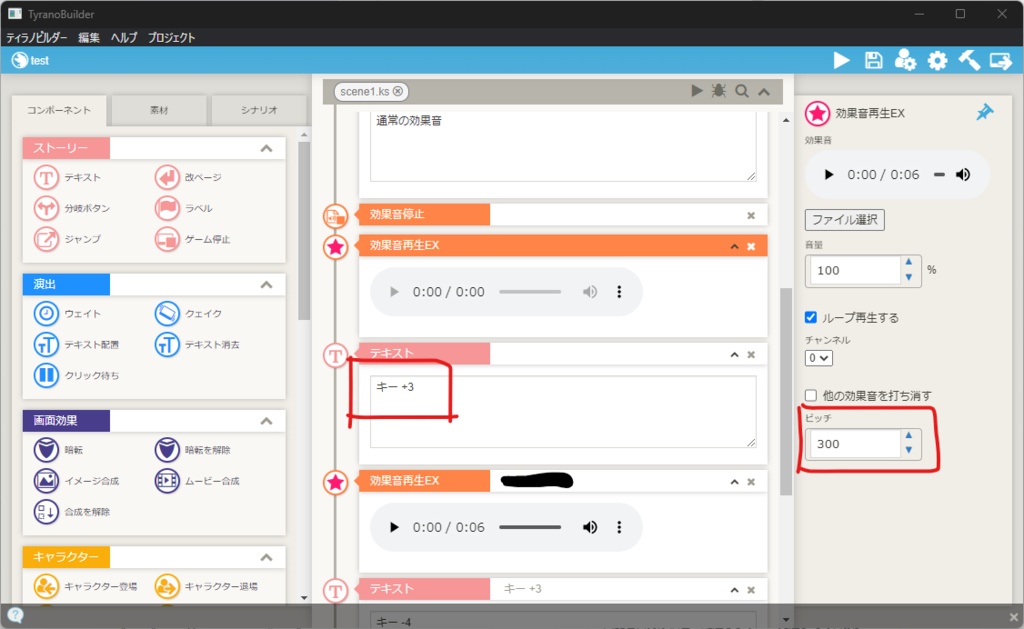The image size is (1024, 629).
Task: Click the play preview icon in top toolbar
Action: click(841, 61)
